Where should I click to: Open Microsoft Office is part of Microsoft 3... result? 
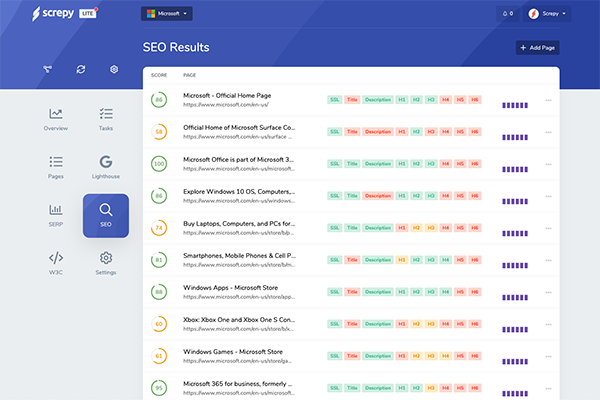tap(238, 160)
